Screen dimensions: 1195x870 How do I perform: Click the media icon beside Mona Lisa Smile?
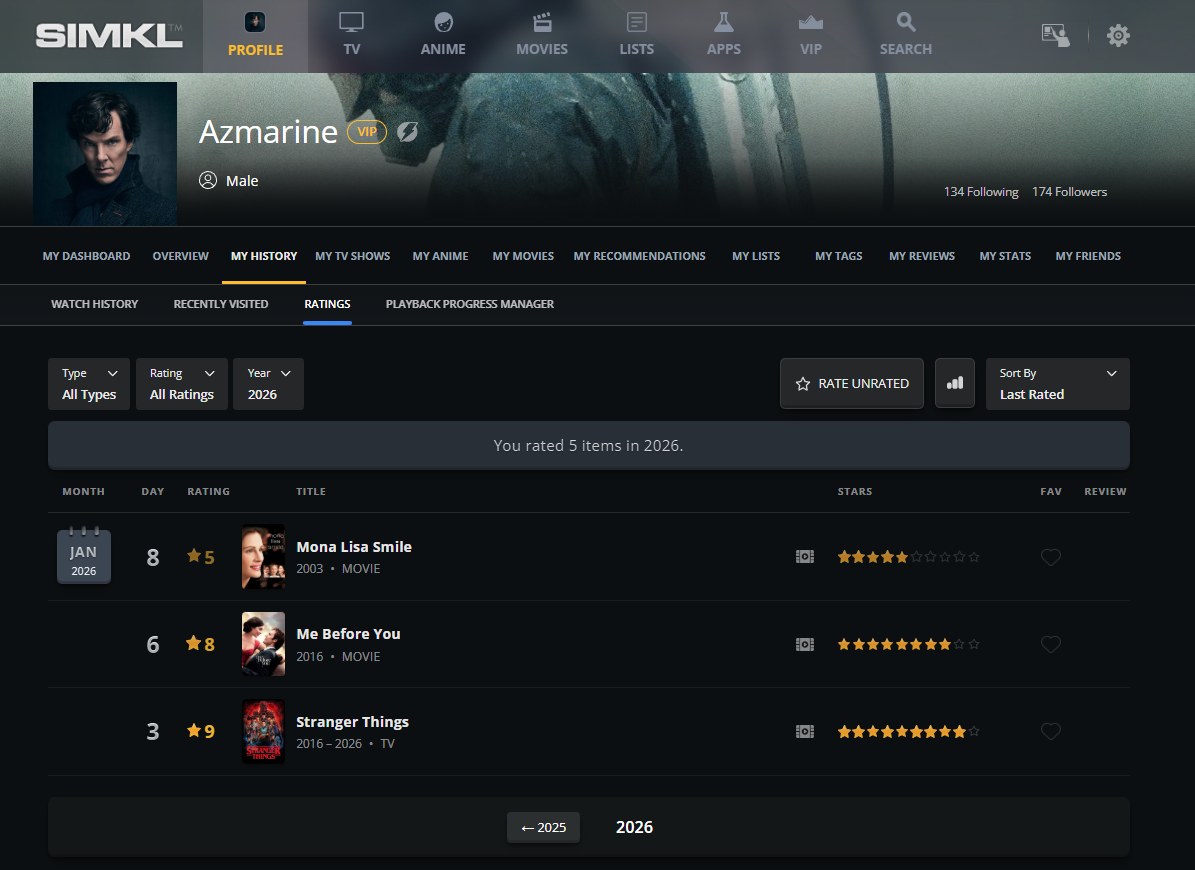point(805,557)
